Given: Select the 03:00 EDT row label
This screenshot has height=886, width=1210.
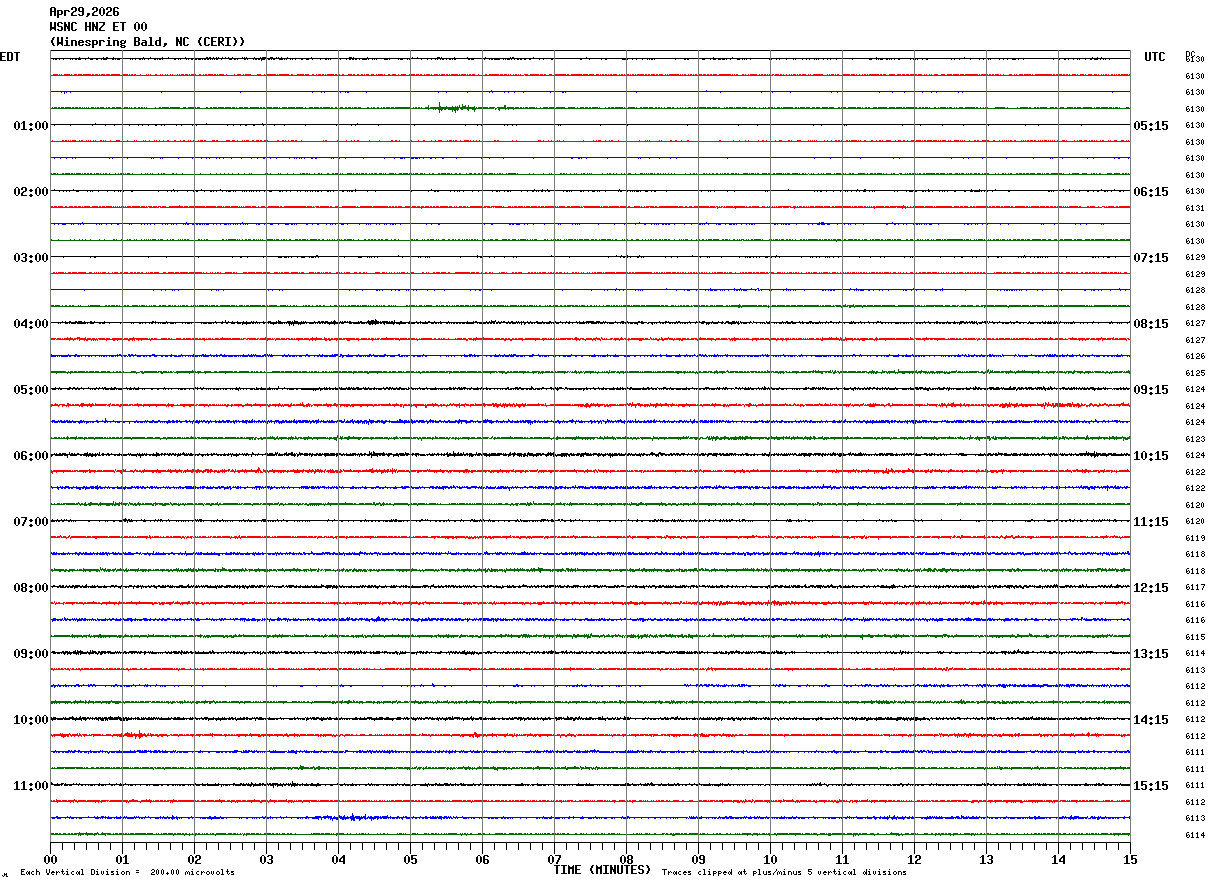Looking at the screenshot, I should click(31, 258).
